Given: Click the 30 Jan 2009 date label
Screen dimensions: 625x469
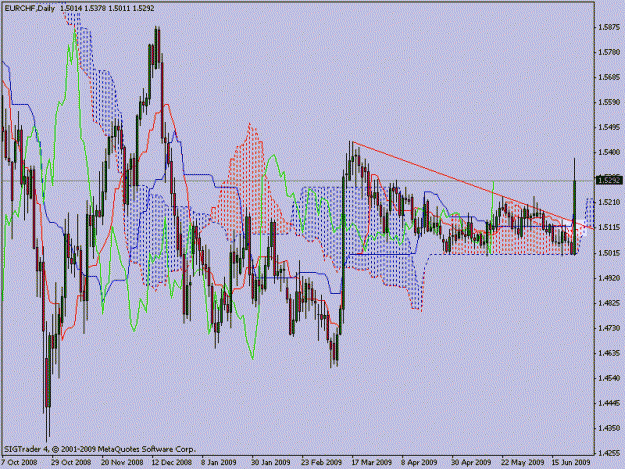Looking at the screenshot, I should [271, 463].
